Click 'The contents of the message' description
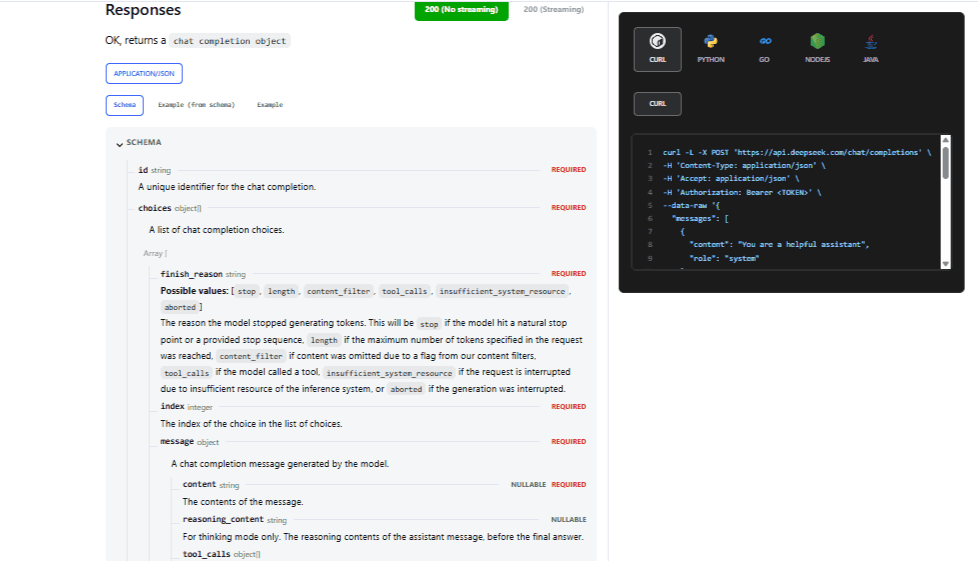The height and width of the screenshot is (561, 978). pyautogui.click(x=243, y=502)
